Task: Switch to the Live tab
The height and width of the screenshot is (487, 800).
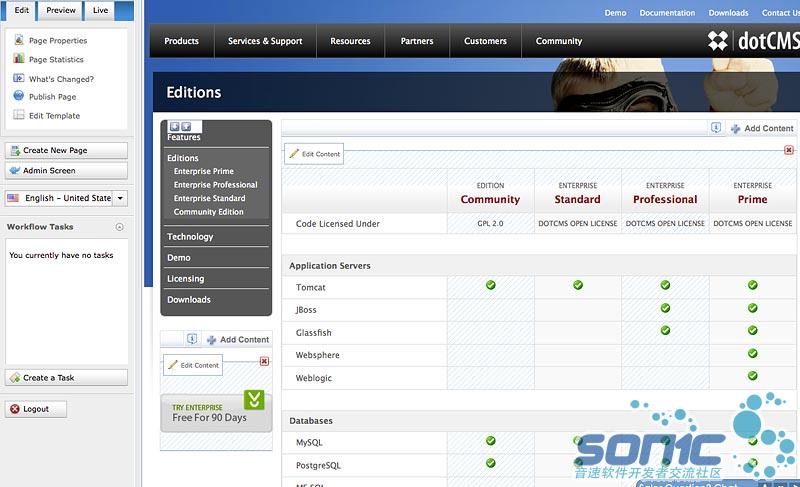Action: [100, 10]
